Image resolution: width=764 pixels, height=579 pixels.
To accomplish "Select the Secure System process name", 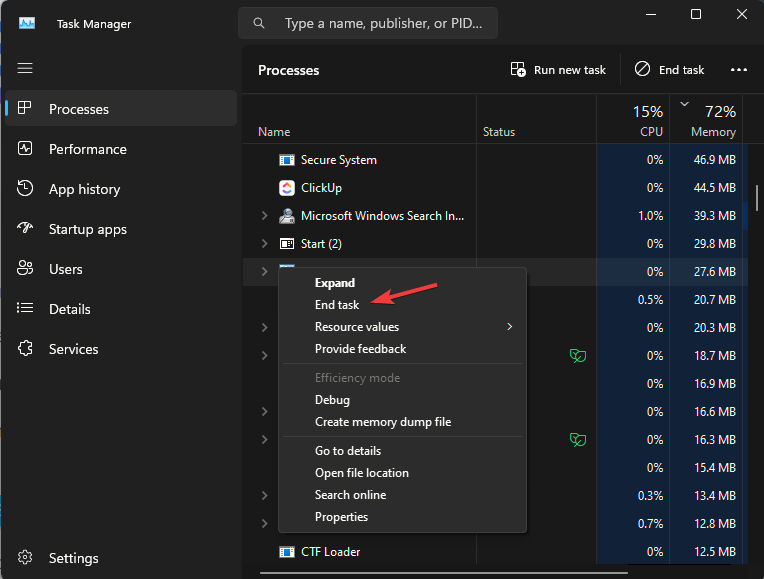I will (339, 160).
